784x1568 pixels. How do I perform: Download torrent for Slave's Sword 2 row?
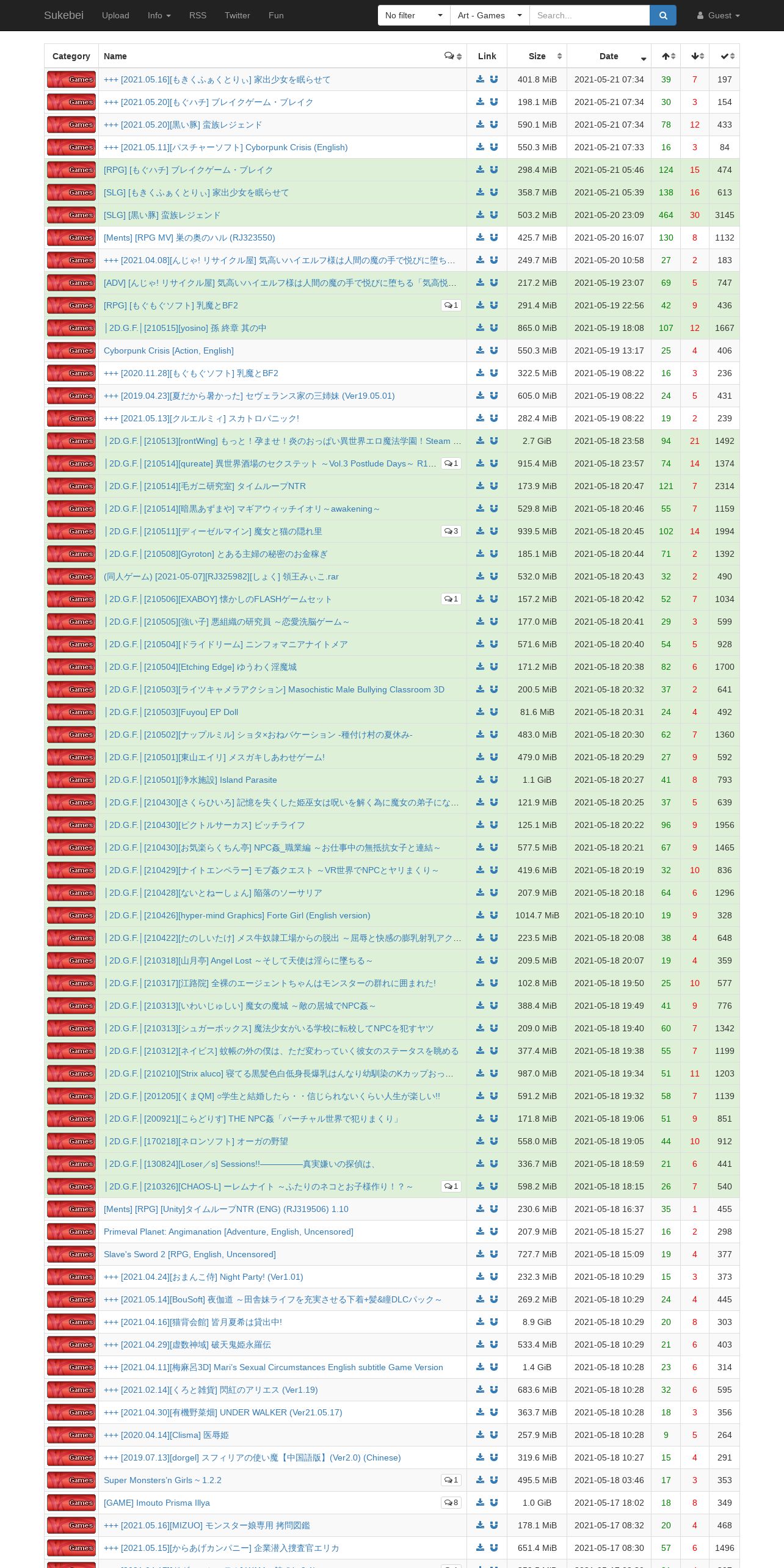tap(480, 1254)
